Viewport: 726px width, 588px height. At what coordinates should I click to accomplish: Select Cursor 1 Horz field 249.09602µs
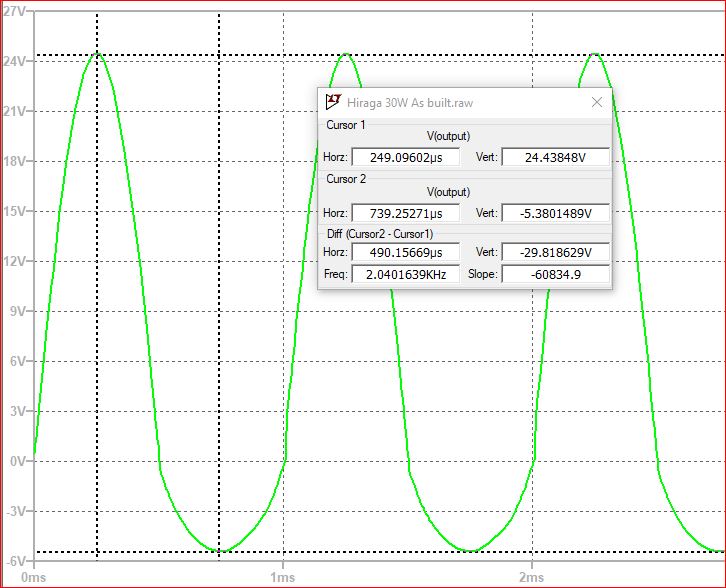point(406,157)
